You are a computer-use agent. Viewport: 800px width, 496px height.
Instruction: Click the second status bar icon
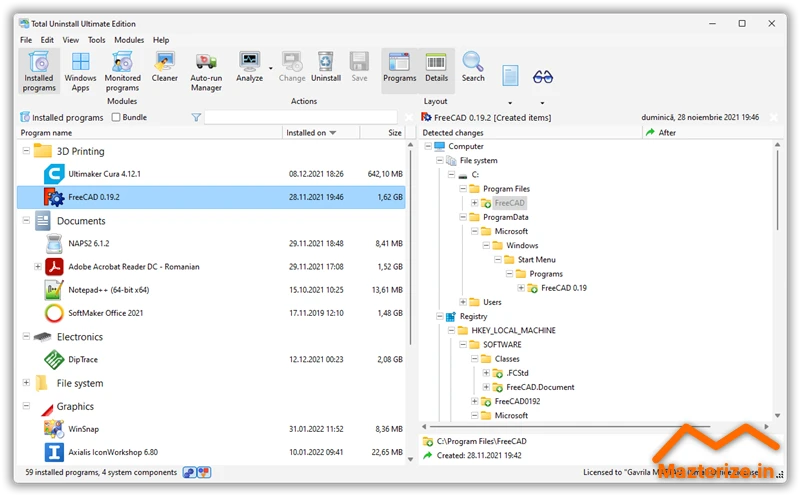coord(204,473)
